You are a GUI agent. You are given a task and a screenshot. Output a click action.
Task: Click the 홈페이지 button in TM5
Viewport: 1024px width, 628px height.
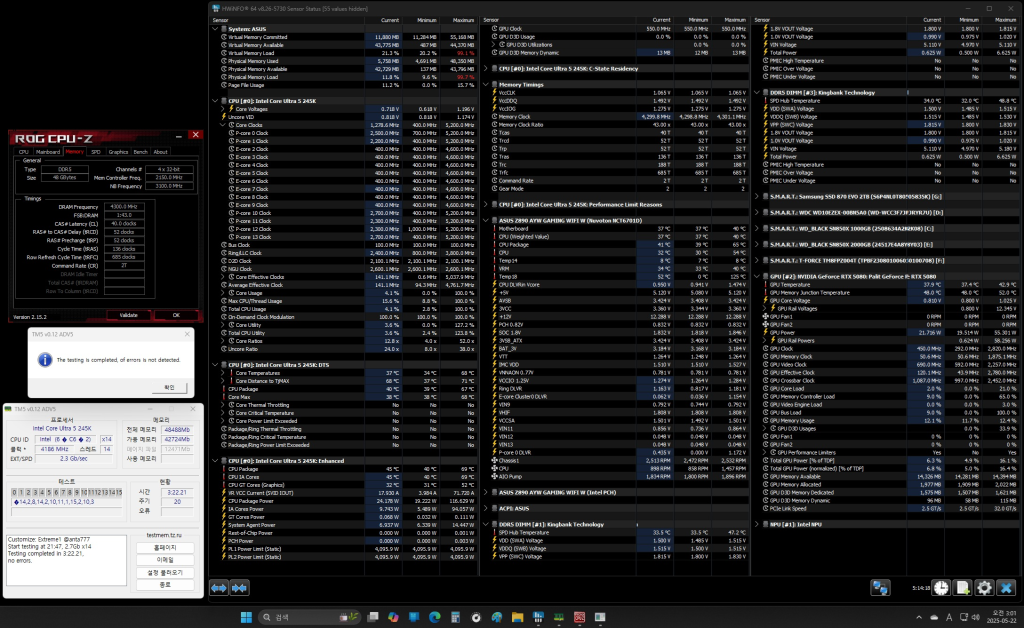pyautogui.click(x=165, y=548)
